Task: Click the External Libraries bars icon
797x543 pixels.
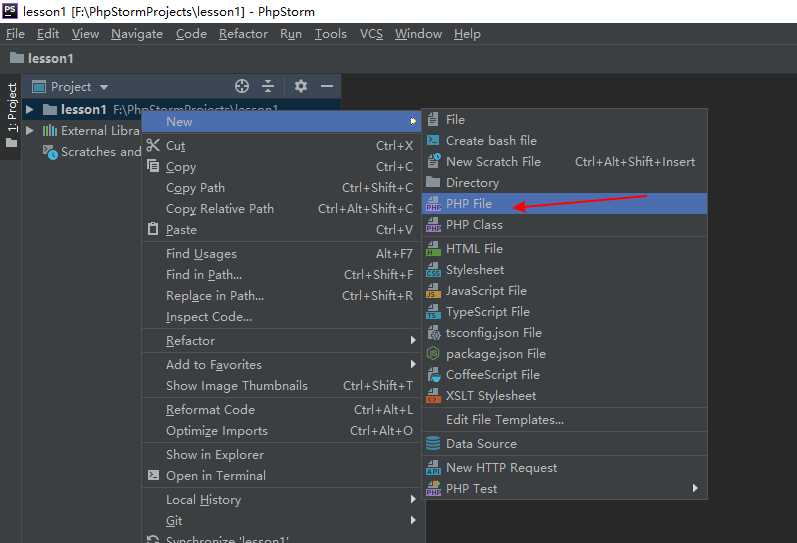Action: pyautogui.click(x=49, y=131)
